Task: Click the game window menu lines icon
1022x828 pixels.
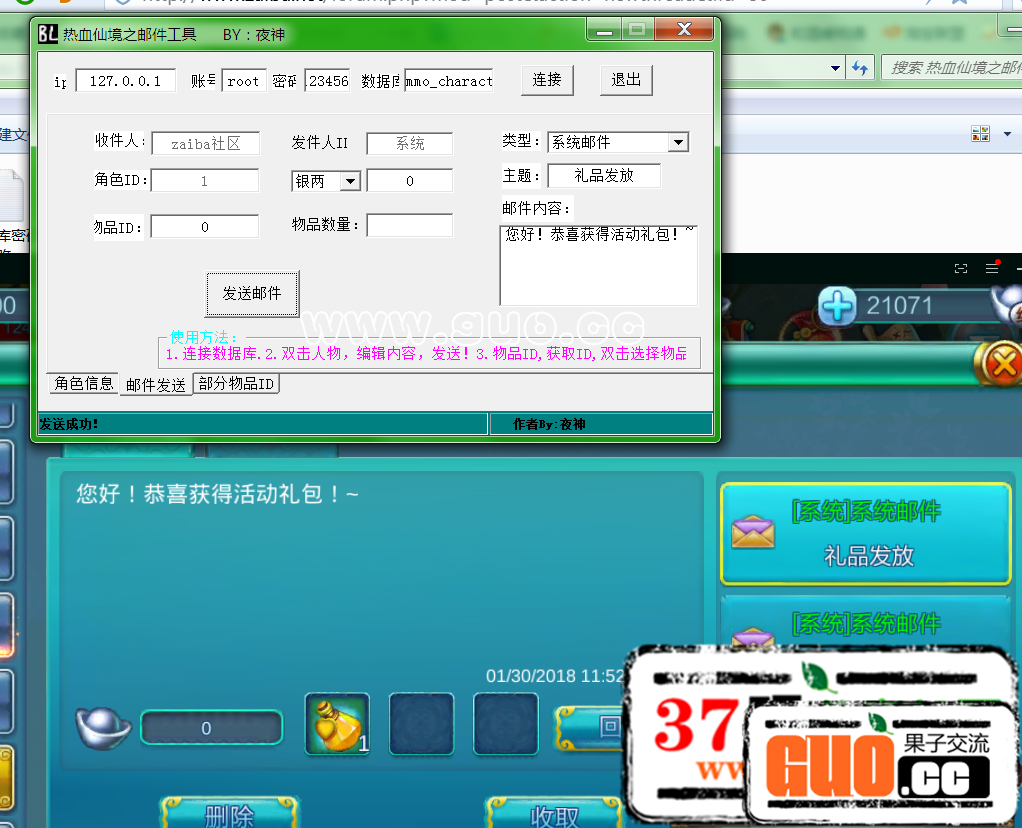Action: (x=992, y=268)
